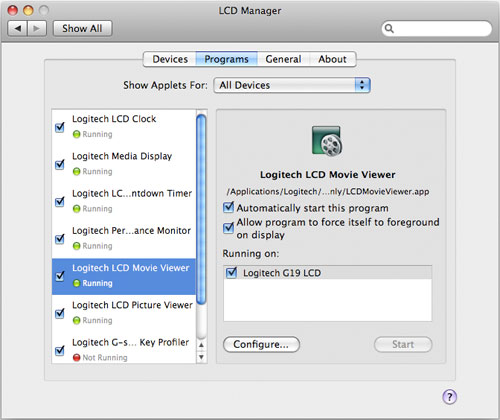500x420 pixels.
Task: Toggle Logitech LCD Movie Viewer checkbox
Action: 60,276
